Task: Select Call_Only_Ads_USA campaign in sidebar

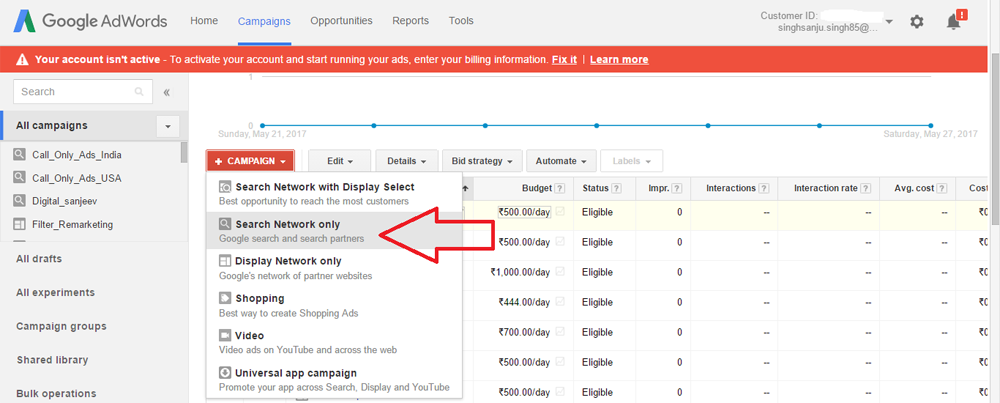Action: (x=77, y=178)
